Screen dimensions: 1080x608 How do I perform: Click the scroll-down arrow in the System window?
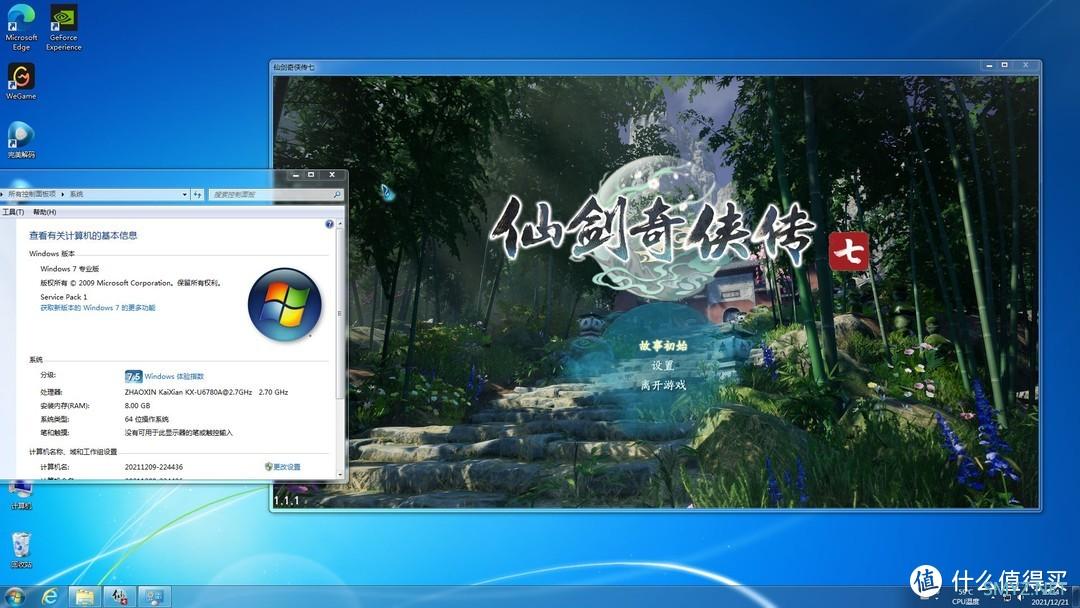[x=340, y=473]
